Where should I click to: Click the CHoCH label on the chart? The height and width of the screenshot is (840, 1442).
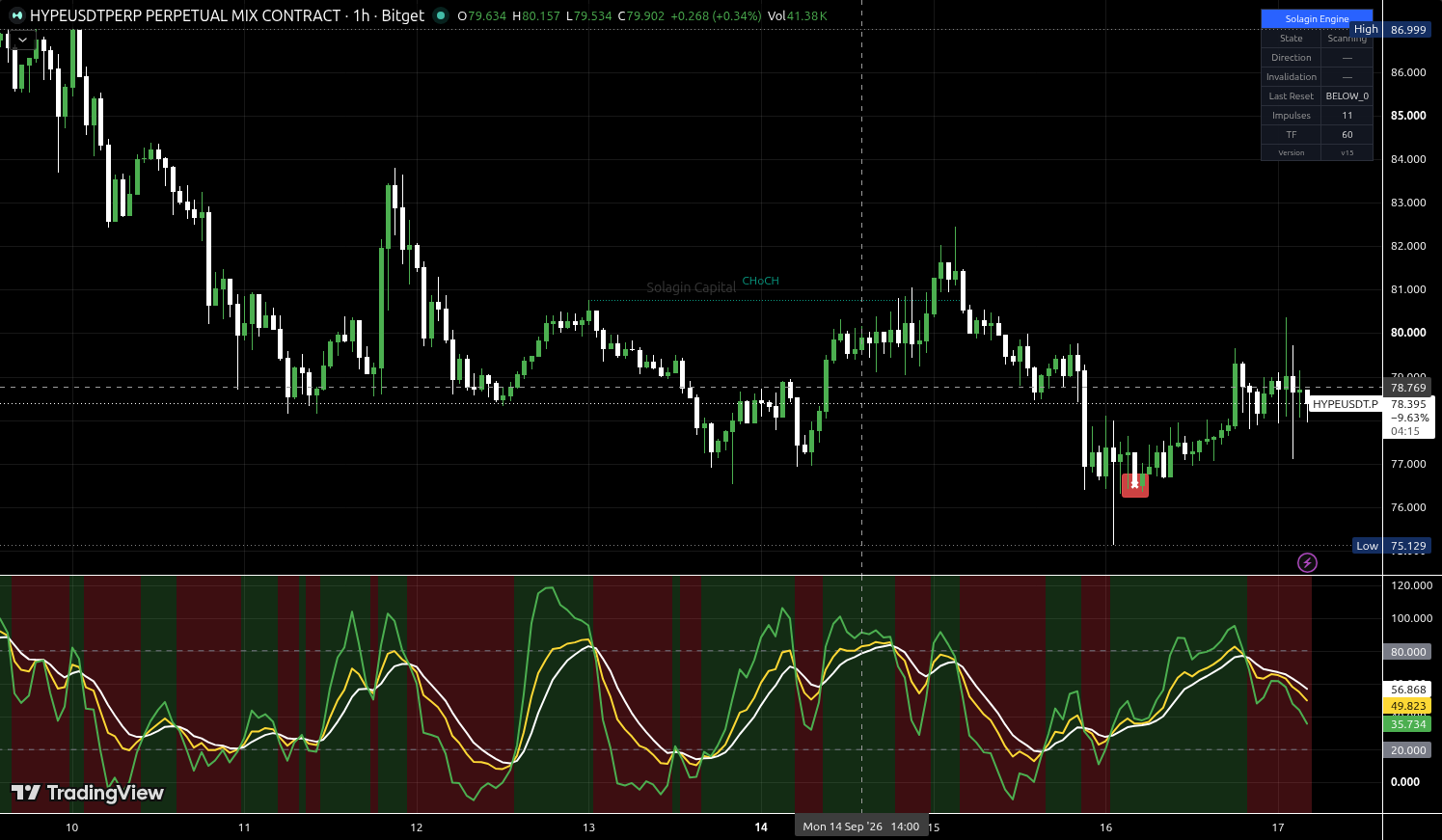click(x=761, y=282)
